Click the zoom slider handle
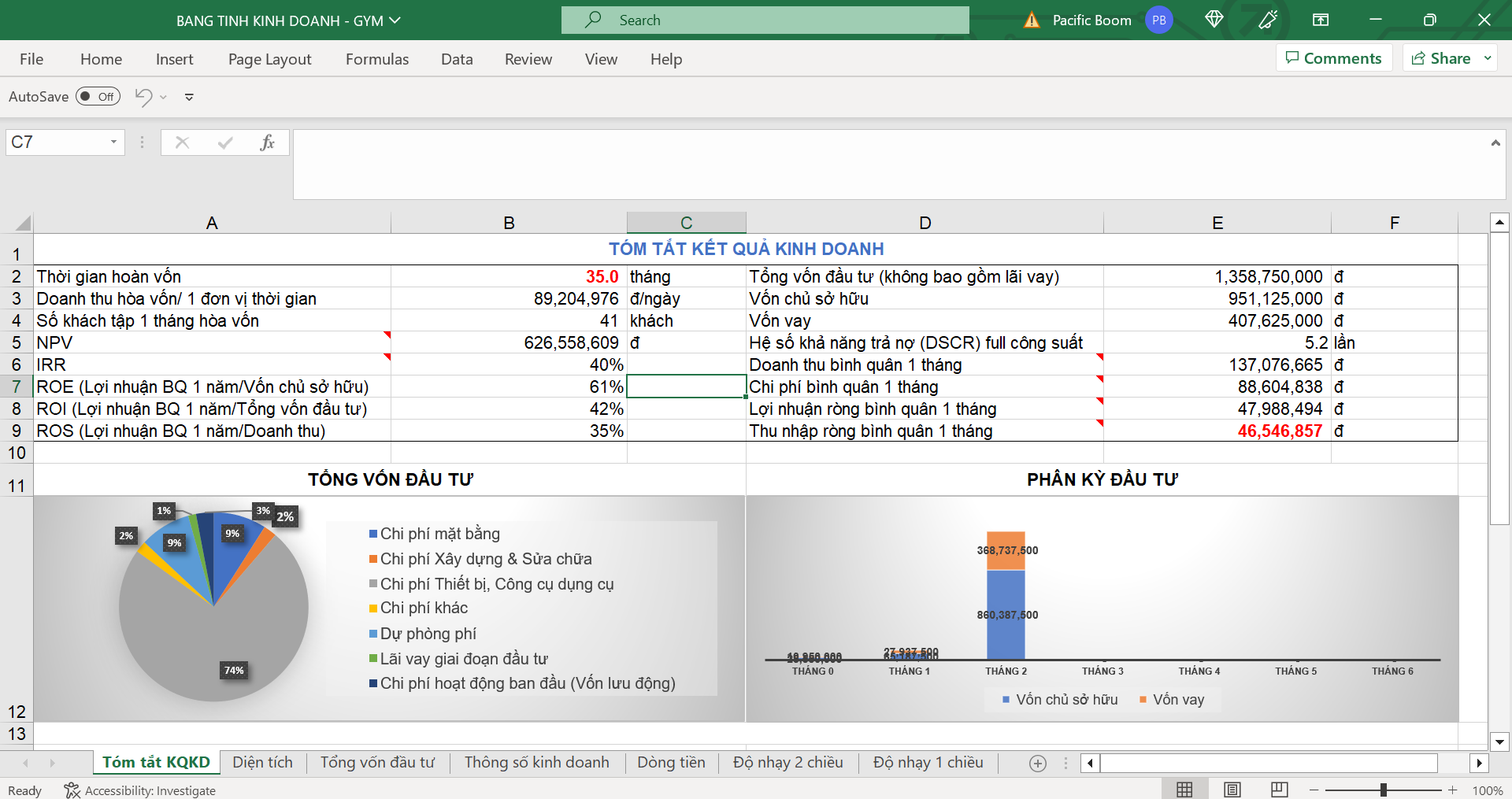Screen dimensions: 1512x799 pos(1384,790)
